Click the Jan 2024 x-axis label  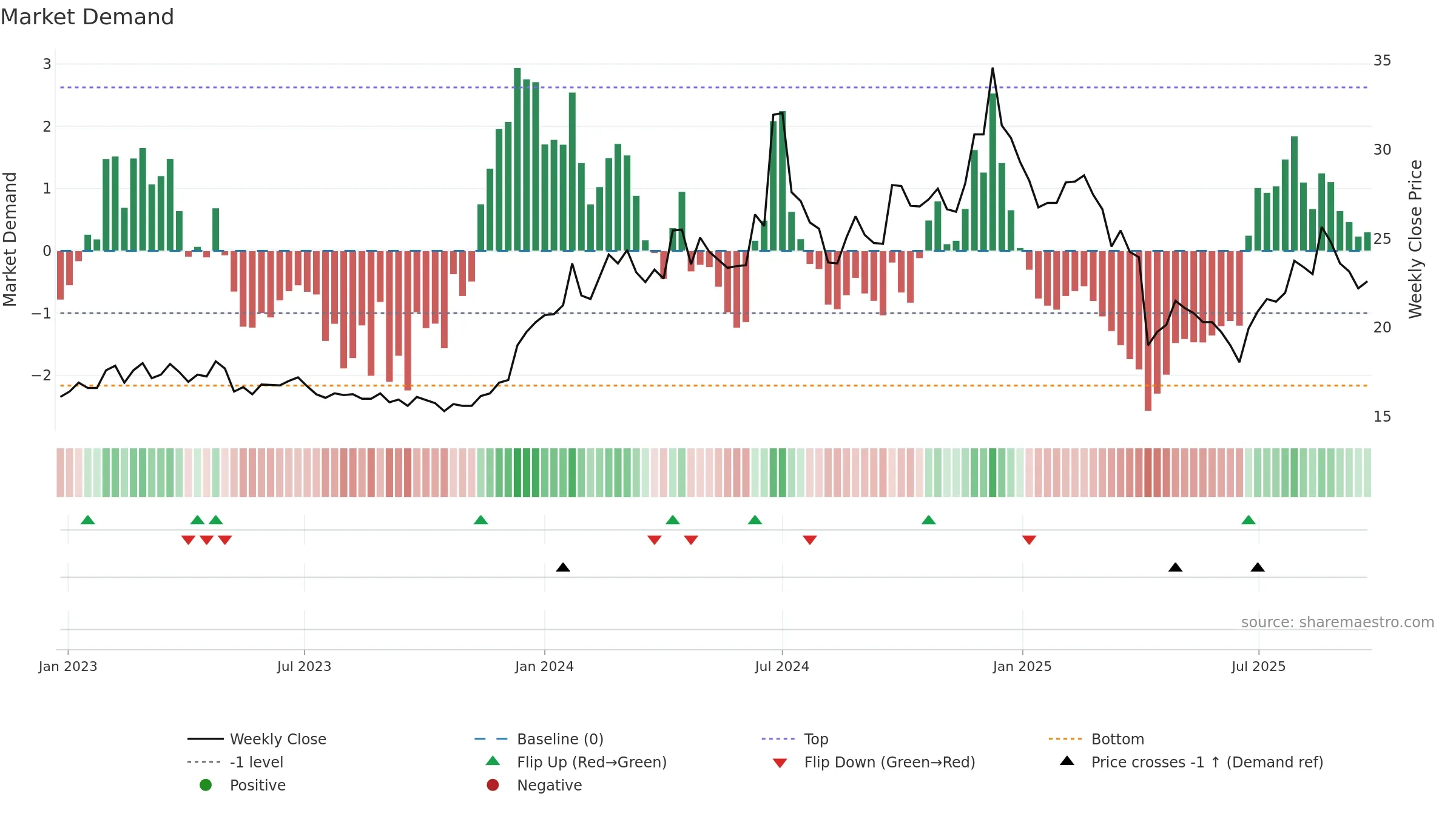pyautogui.click(x=544, y=667)
